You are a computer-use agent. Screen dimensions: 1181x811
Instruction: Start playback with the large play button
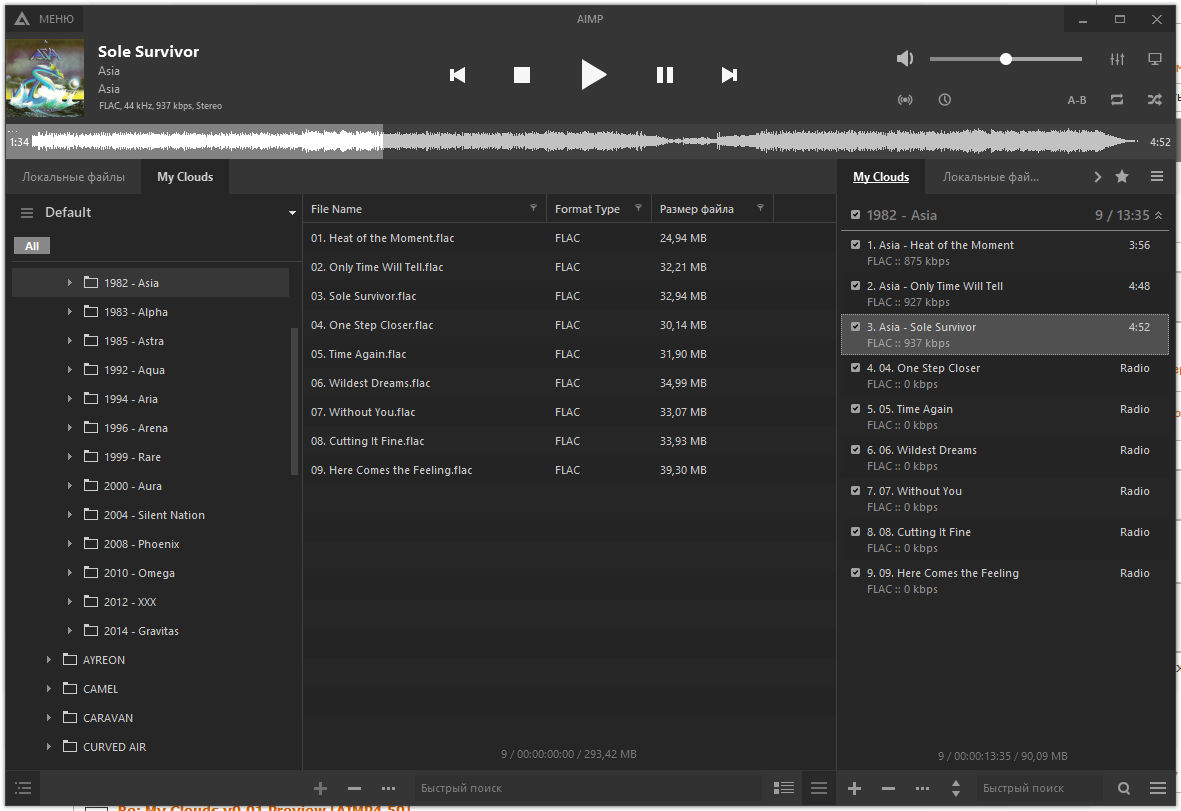[x=594, y=75]
